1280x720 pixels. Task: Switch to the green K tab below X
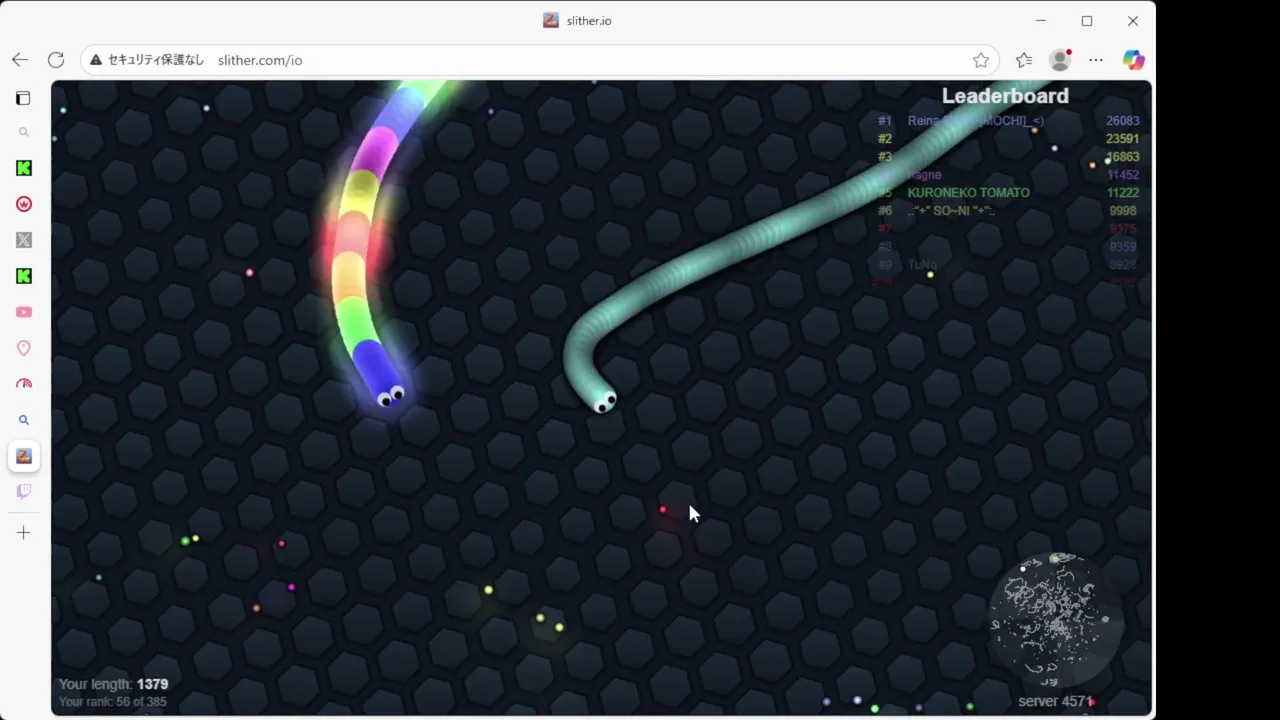point(24,276)
